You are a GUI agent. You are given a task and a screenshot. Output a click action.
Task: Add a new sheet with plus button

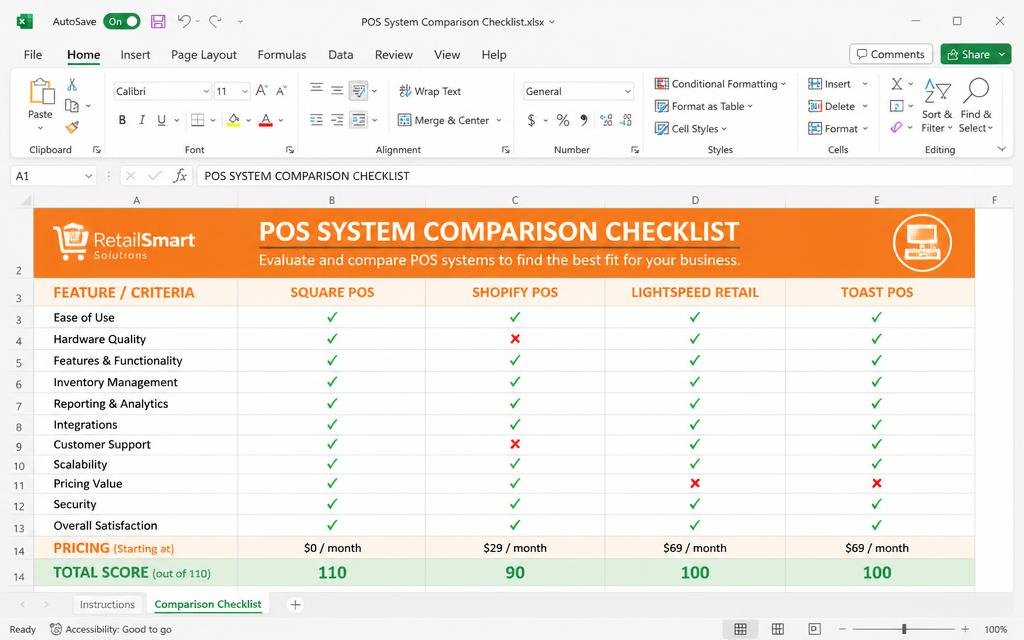pyautogui.click(x=295, y=604)
